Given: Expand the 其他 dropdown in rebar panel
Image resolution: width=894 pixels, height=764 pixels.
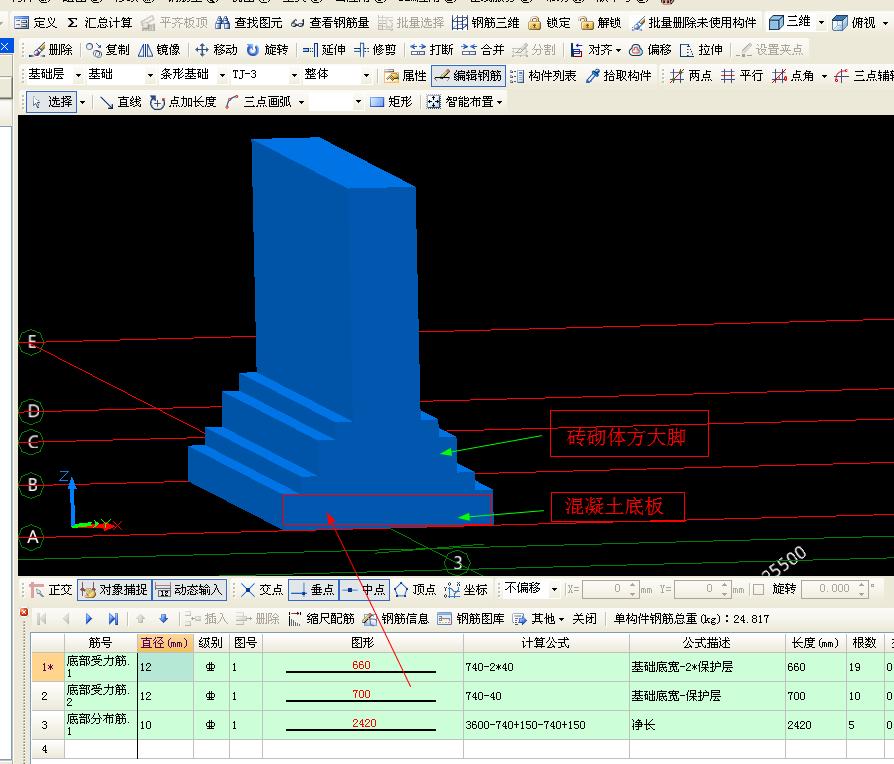Looking at the screenshot, I should [562, 619].
